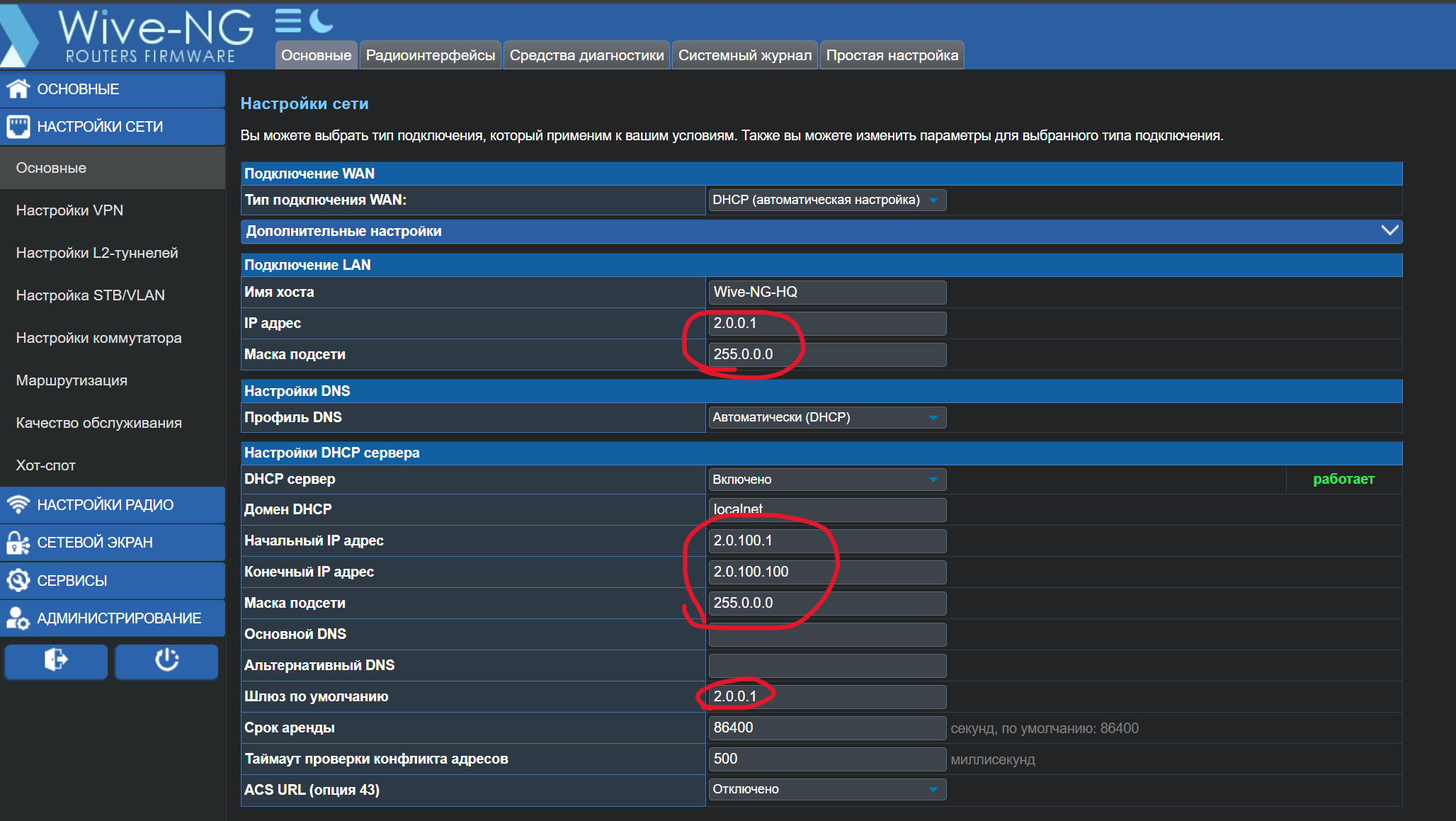Open the ACS URL (опция 43) dropdown
This screenshot has width=1456, height=821.
[826, 789]
